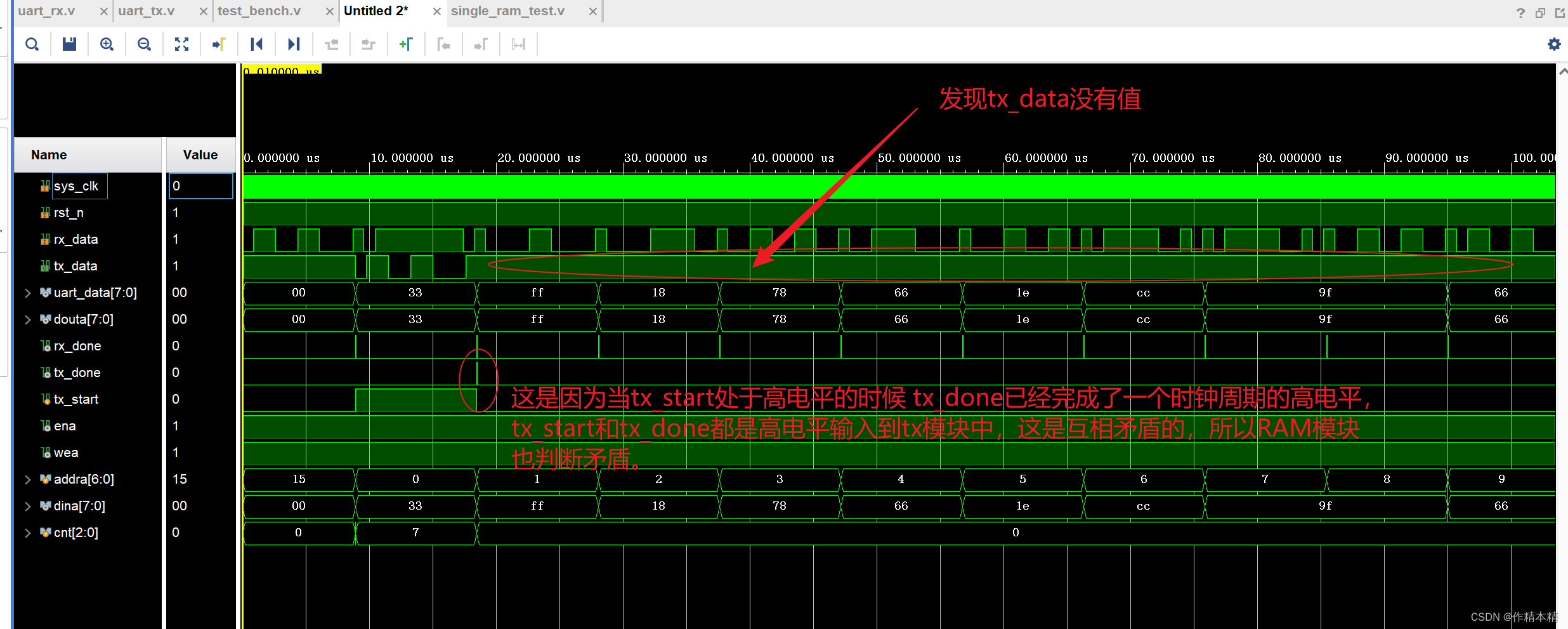
Task: Switch to the single_ram_test.v tab
Action: 507,11
